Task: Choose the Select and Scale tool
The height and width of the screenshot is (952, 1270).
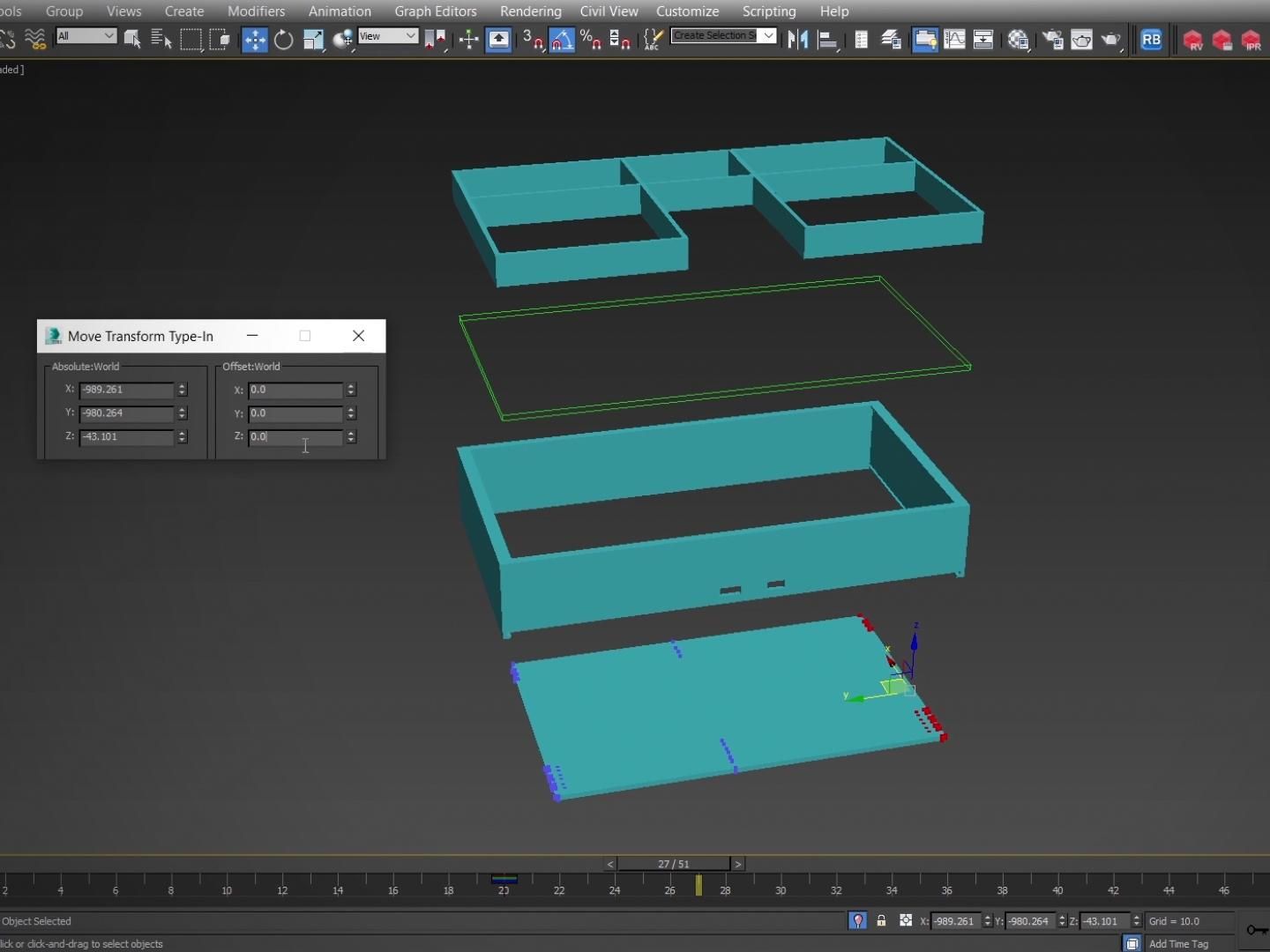Action: click(x=313, y=40)
